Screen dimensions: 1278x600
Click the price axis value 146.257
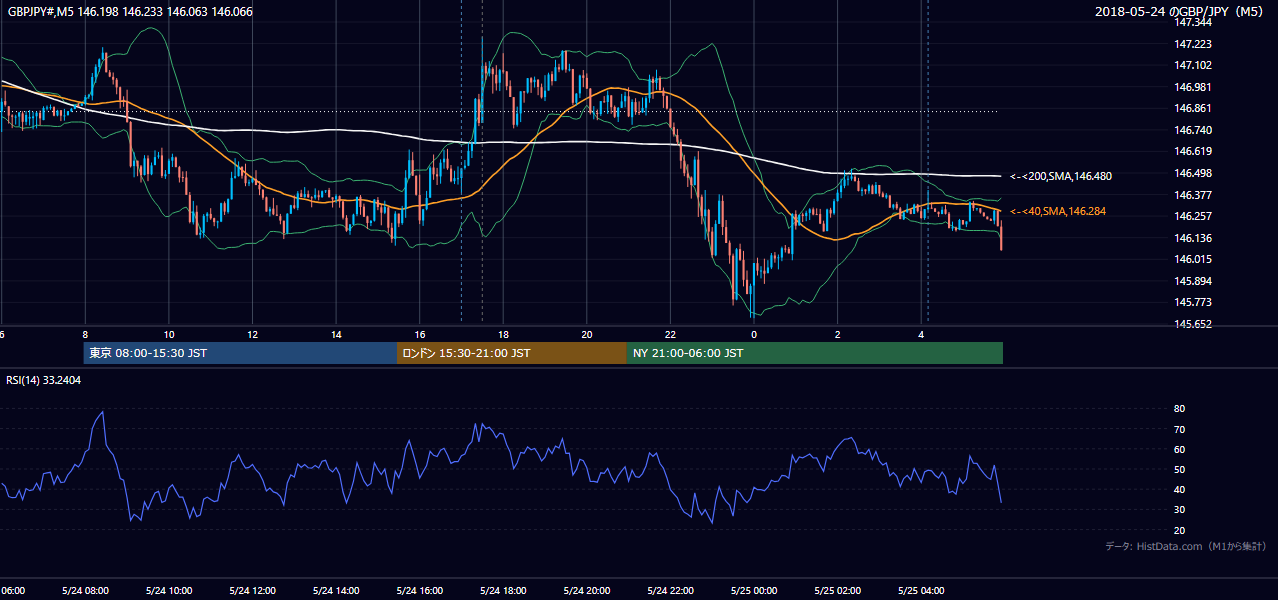1193,216
